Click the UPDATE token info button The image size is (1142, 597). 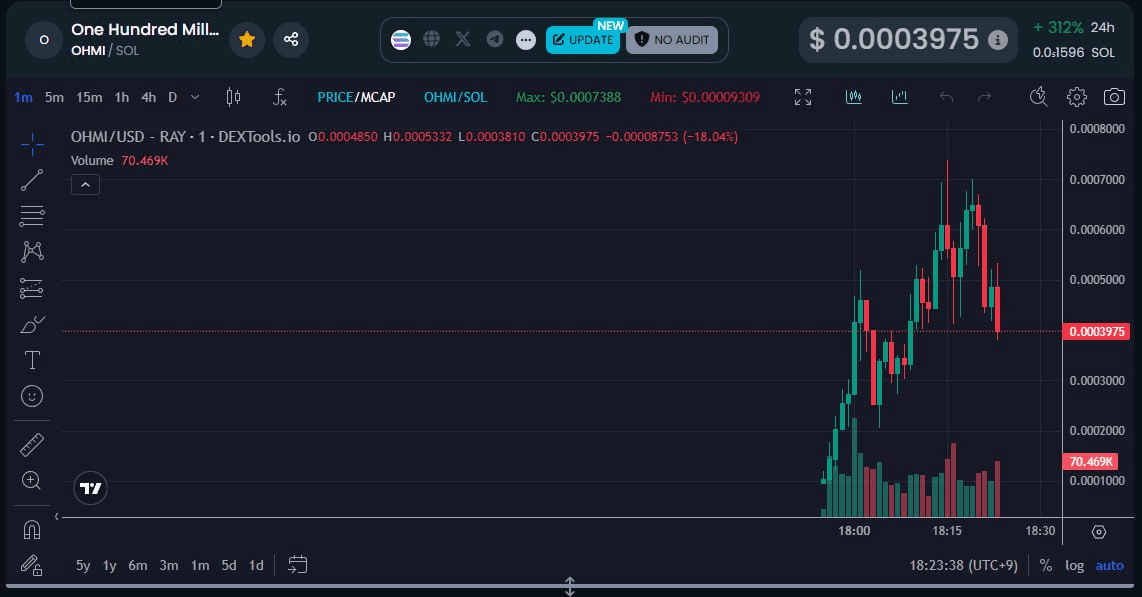click(x=583, y=39)
